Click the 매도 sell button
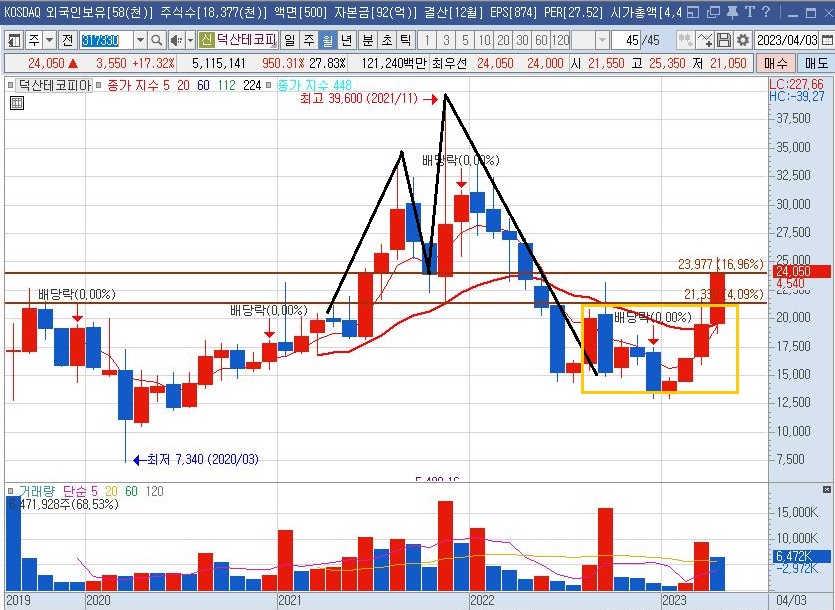Viewport: 835px width, 610px height. pos(815,63)
